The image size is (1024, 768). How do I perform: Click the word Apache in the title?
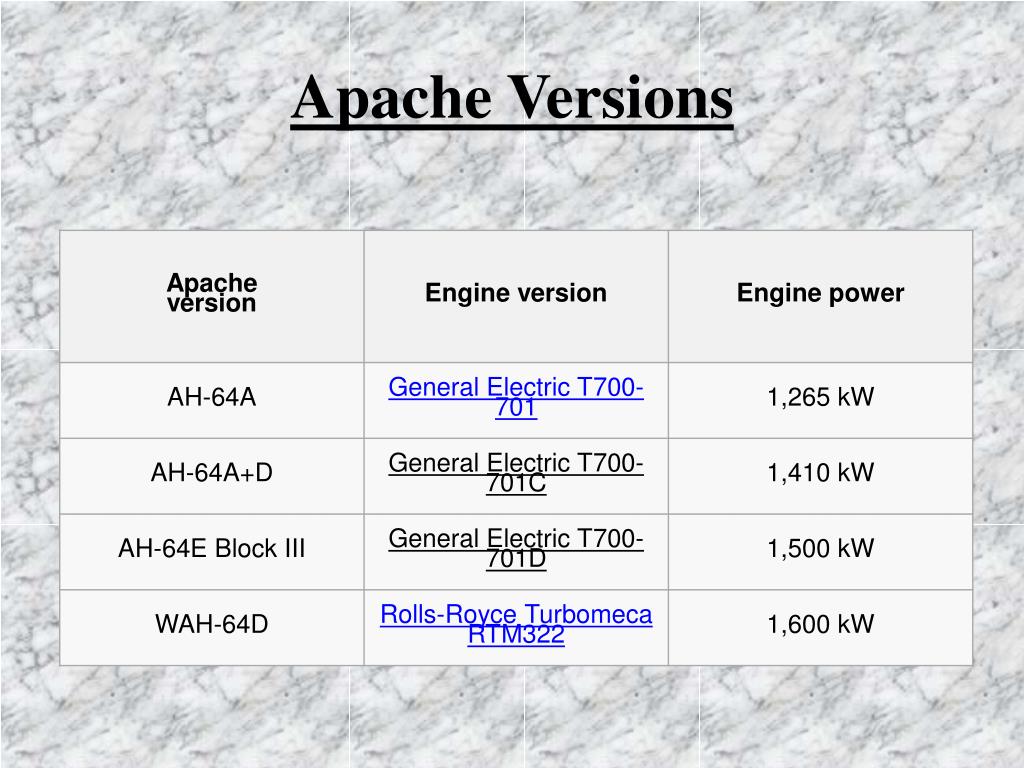pos(391,98)
